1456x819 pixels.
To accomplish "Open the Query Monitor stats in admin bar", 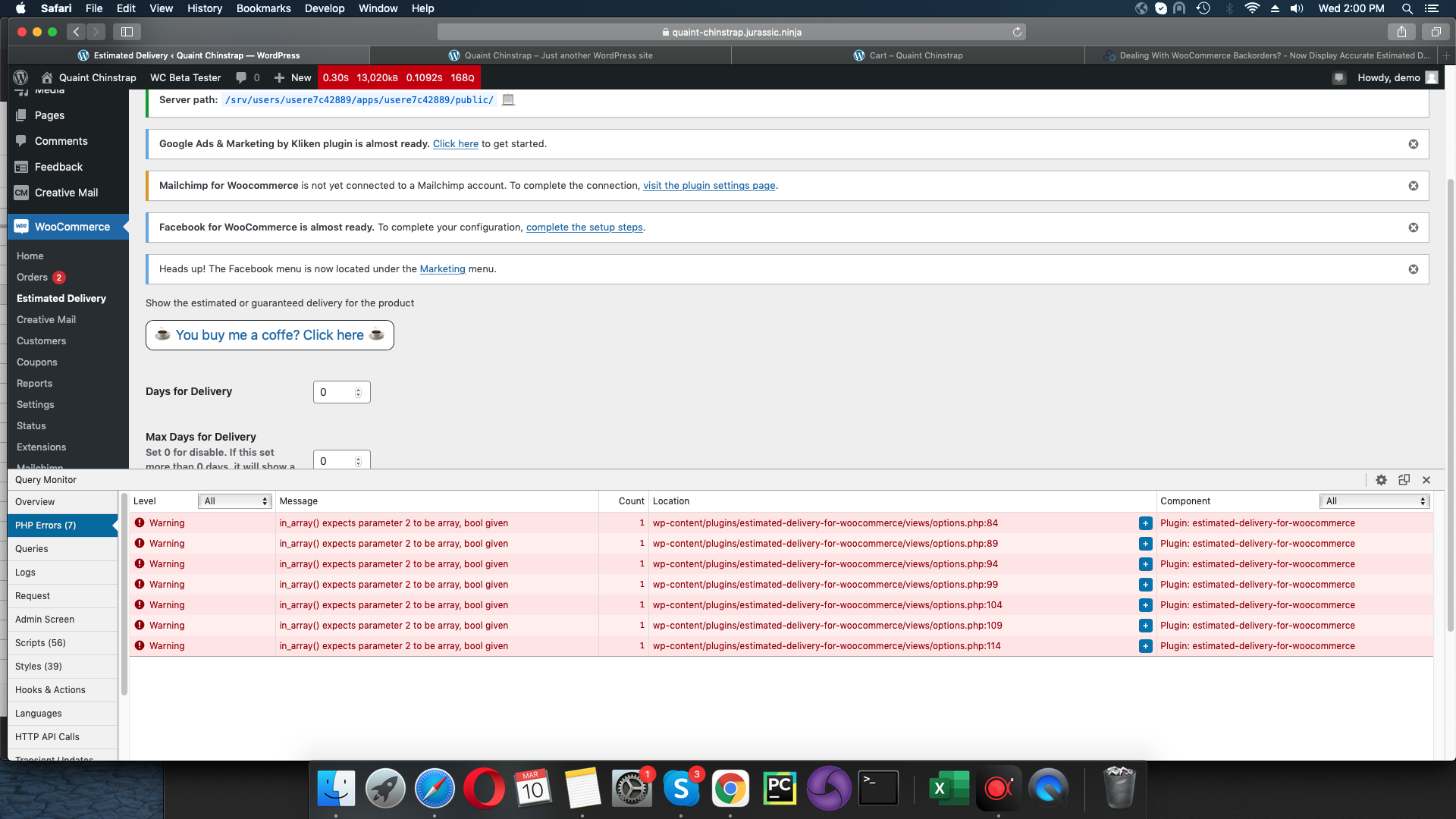I will click(x=398, y=77).
